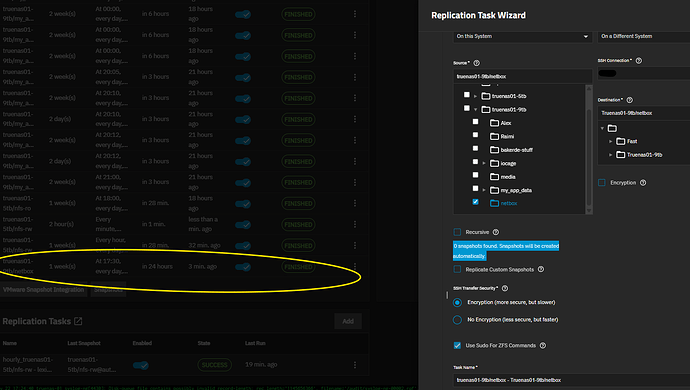Click the Task Name input field
Screen dimensions: 690x390
[571, 380]
